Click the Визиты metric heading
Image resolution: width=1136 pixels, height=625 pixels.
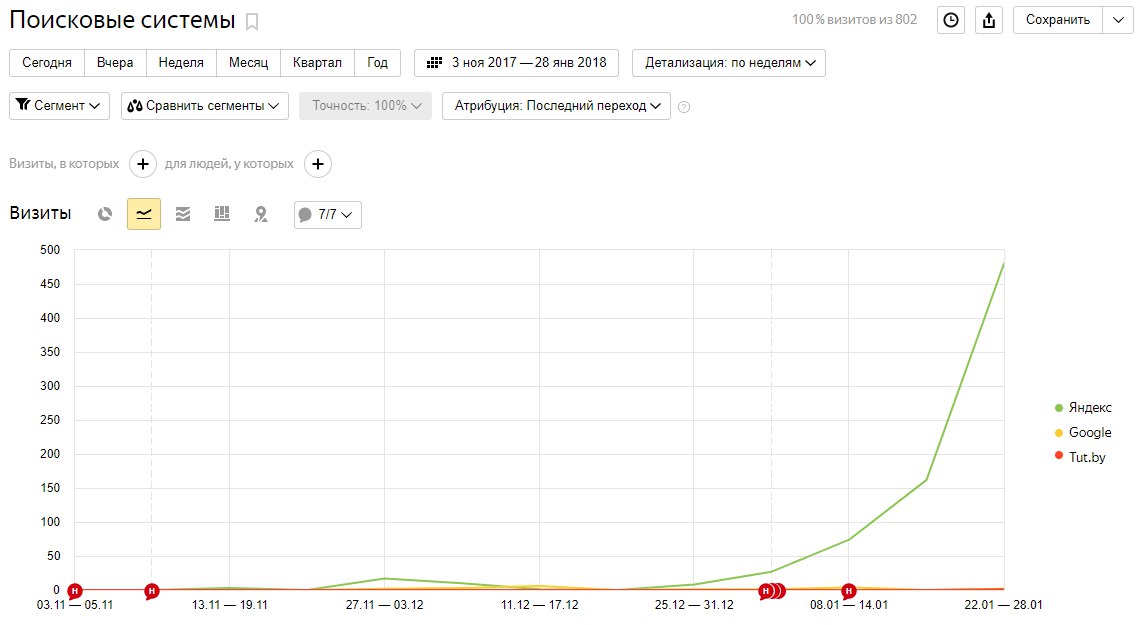click(x=41, y=214)
